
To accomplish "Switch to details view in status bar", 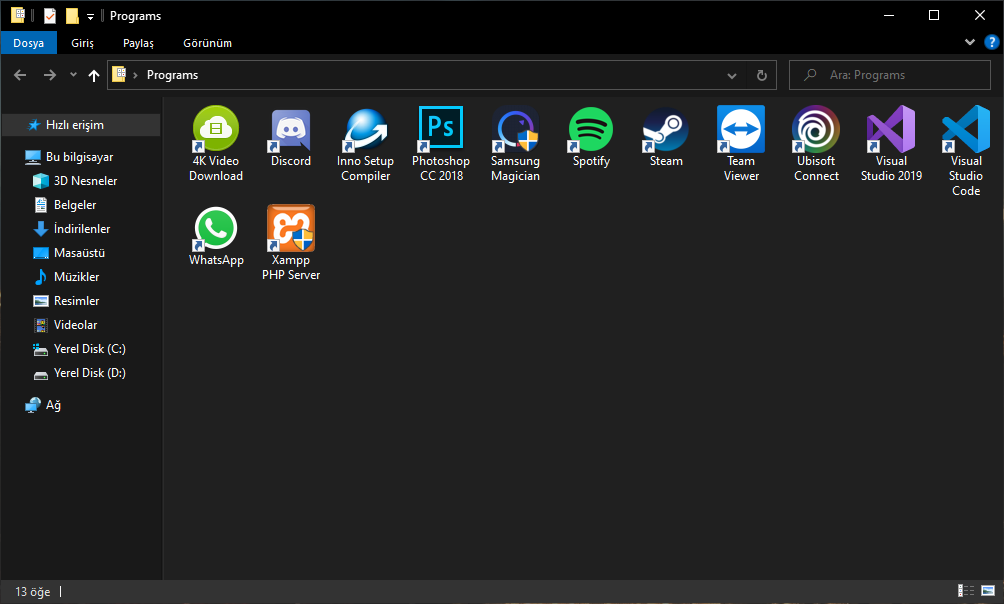I will click(x=966, y=591).
